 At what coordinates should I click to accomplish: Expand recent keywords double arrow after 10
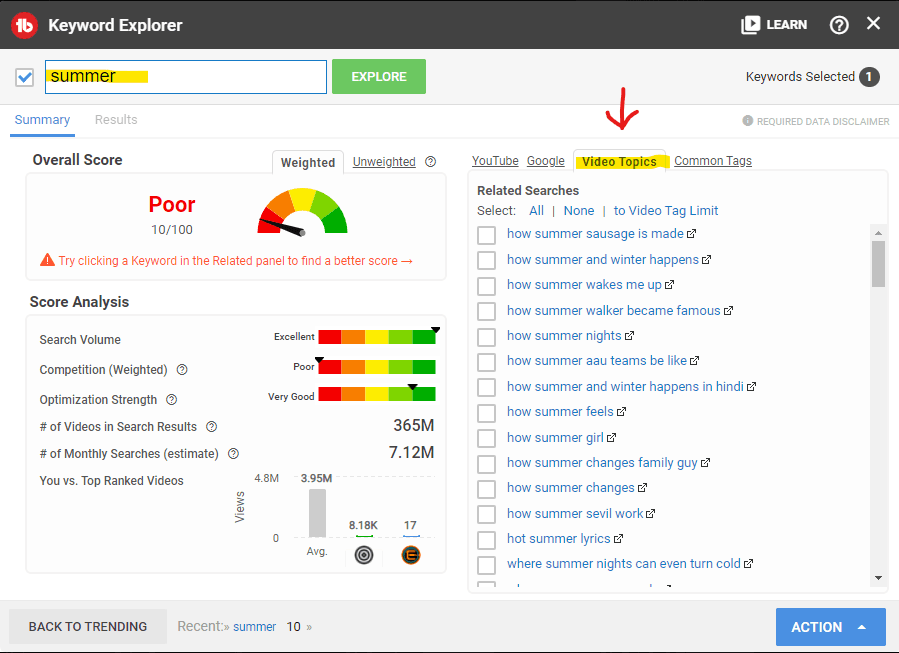(309, 627)
